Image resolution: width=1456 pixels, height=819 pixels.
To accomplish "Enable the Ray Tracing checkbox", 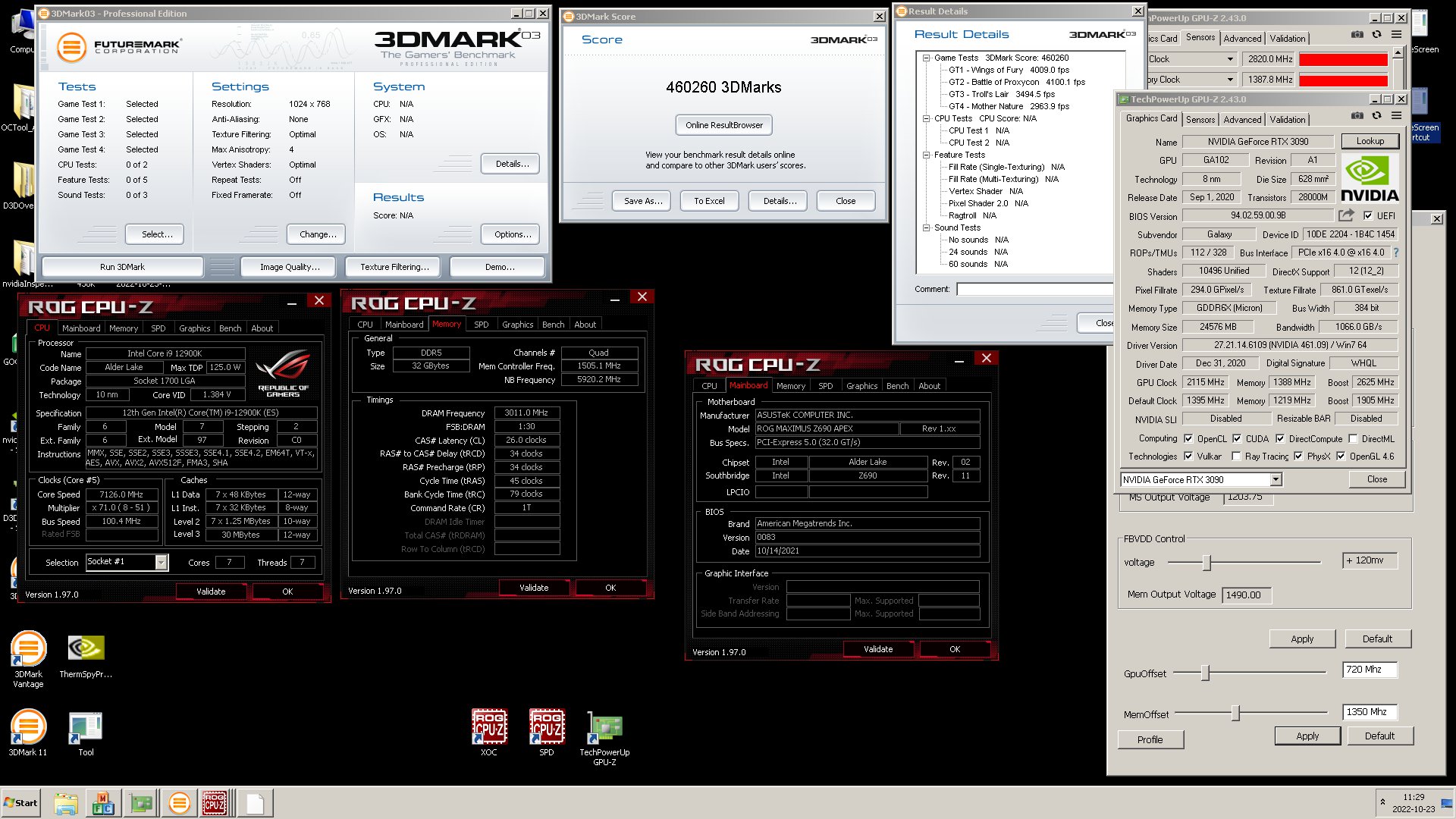I will click(x=1237, y=456).
